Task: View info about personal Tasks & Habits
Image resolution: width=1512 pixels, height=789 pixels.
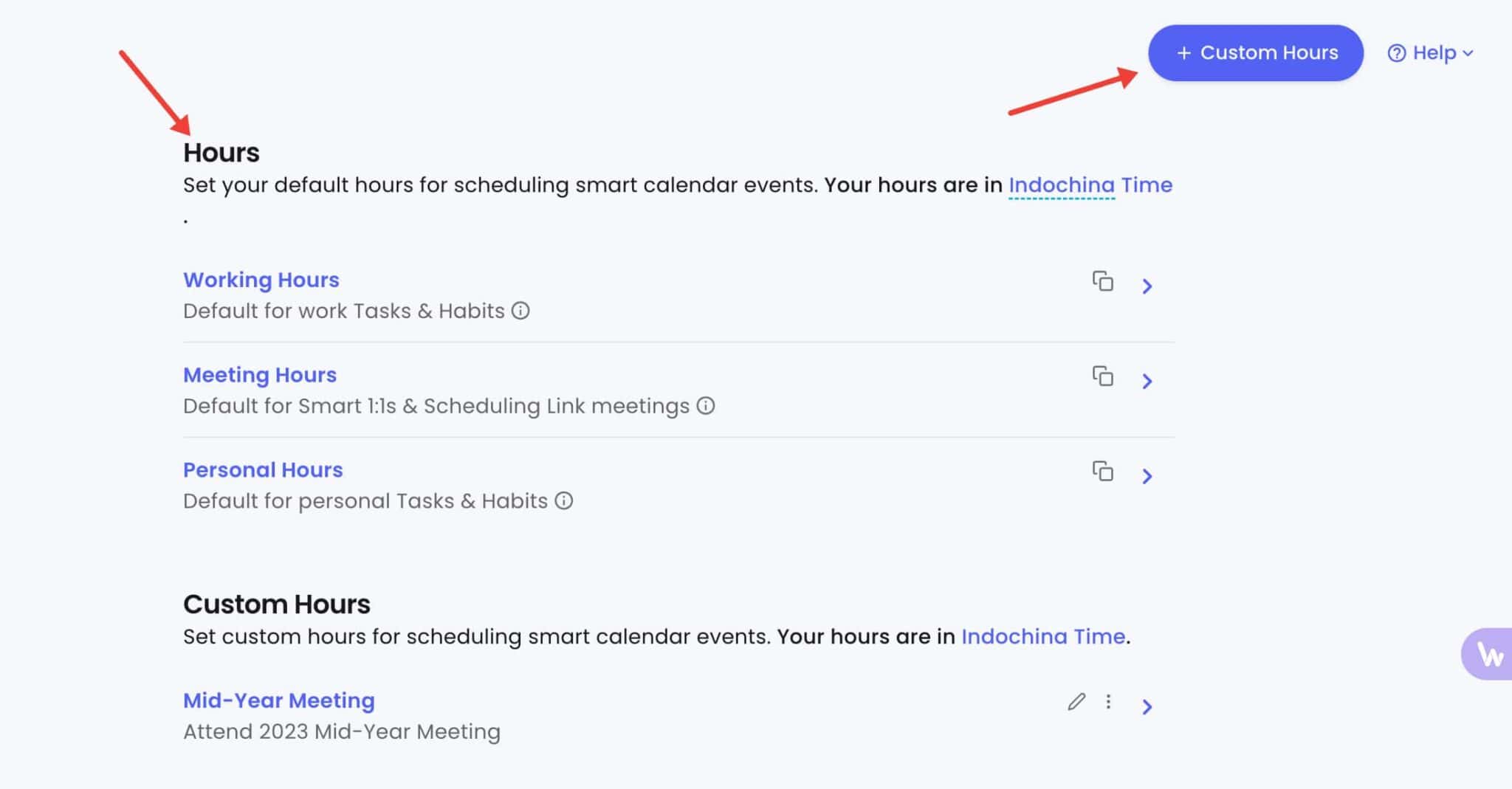Action: coord(564,501)
